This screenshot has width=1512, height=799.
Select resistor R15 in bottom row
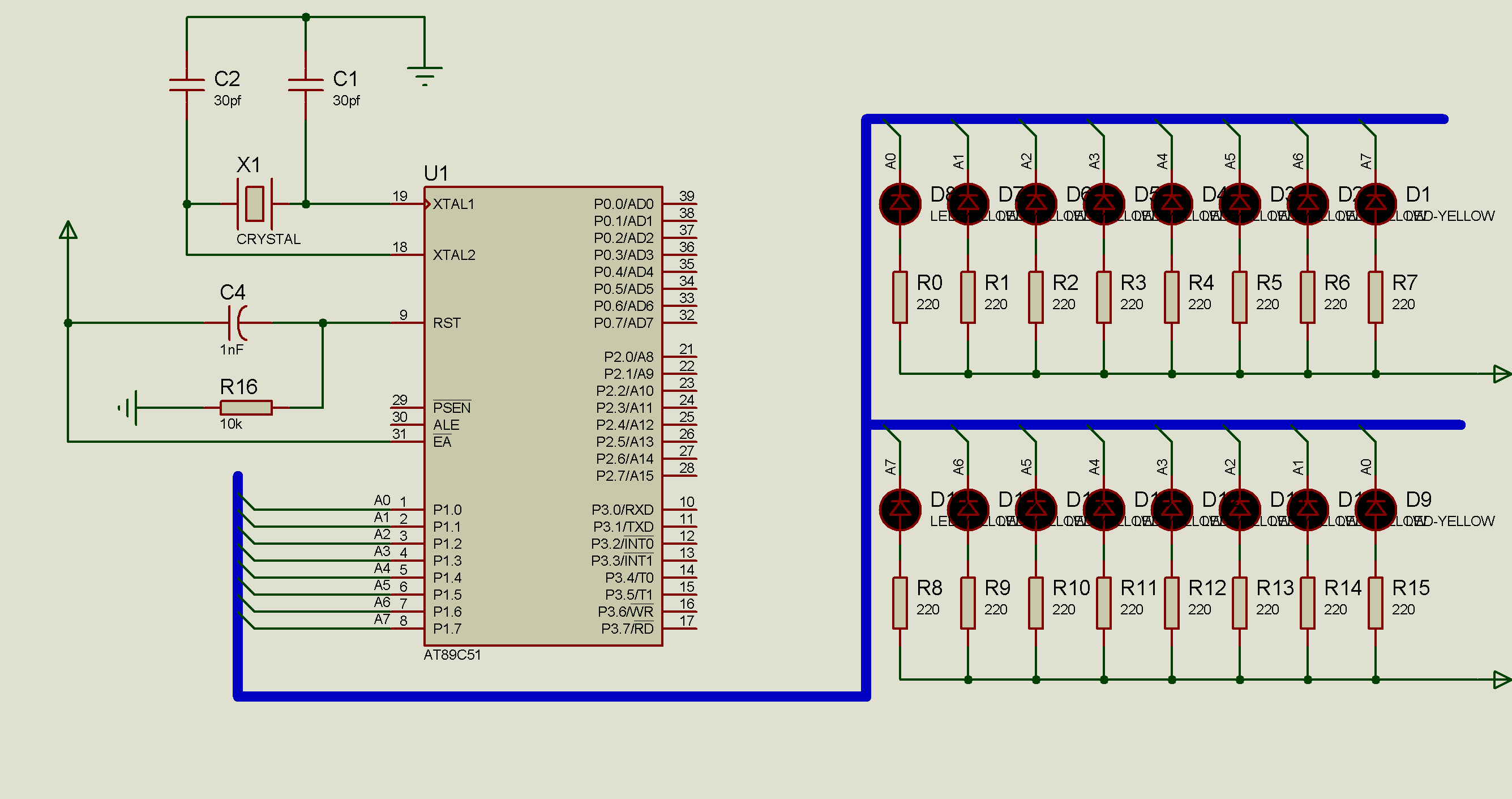click(1375, 603)
